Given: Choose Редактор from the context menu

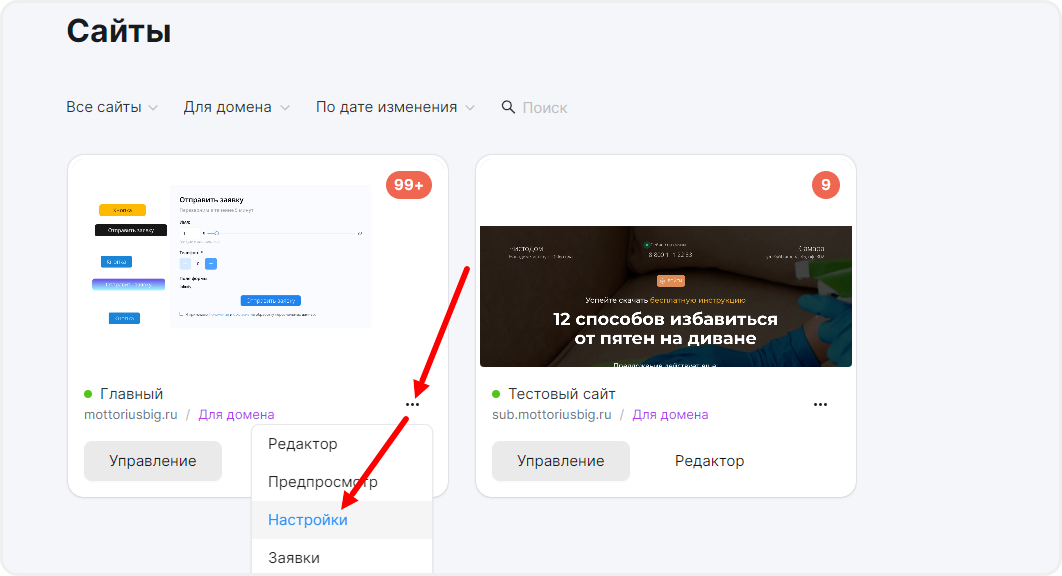Looking at the screenshot, I should (x=303, y=444).
